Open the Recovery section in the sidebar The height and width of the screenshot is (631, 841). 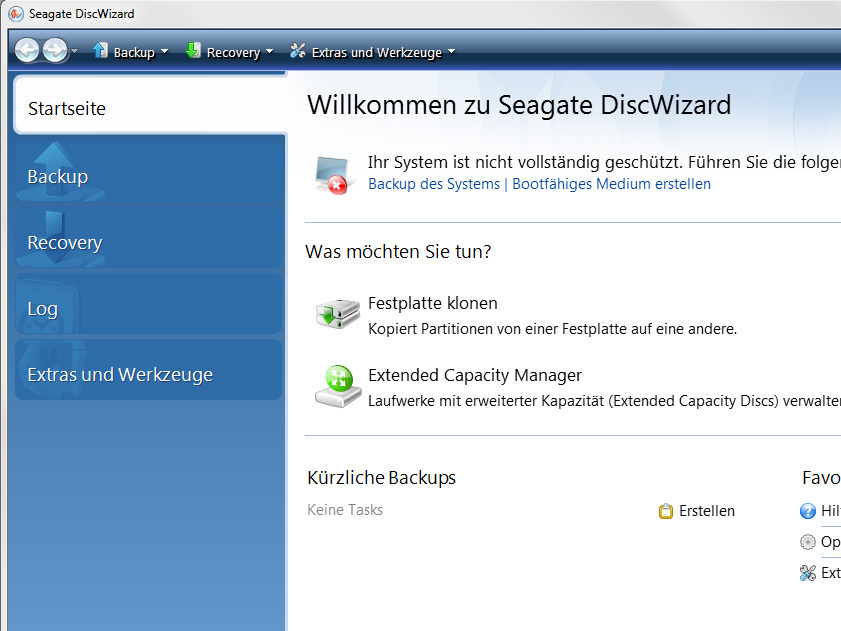coord(150,242)
